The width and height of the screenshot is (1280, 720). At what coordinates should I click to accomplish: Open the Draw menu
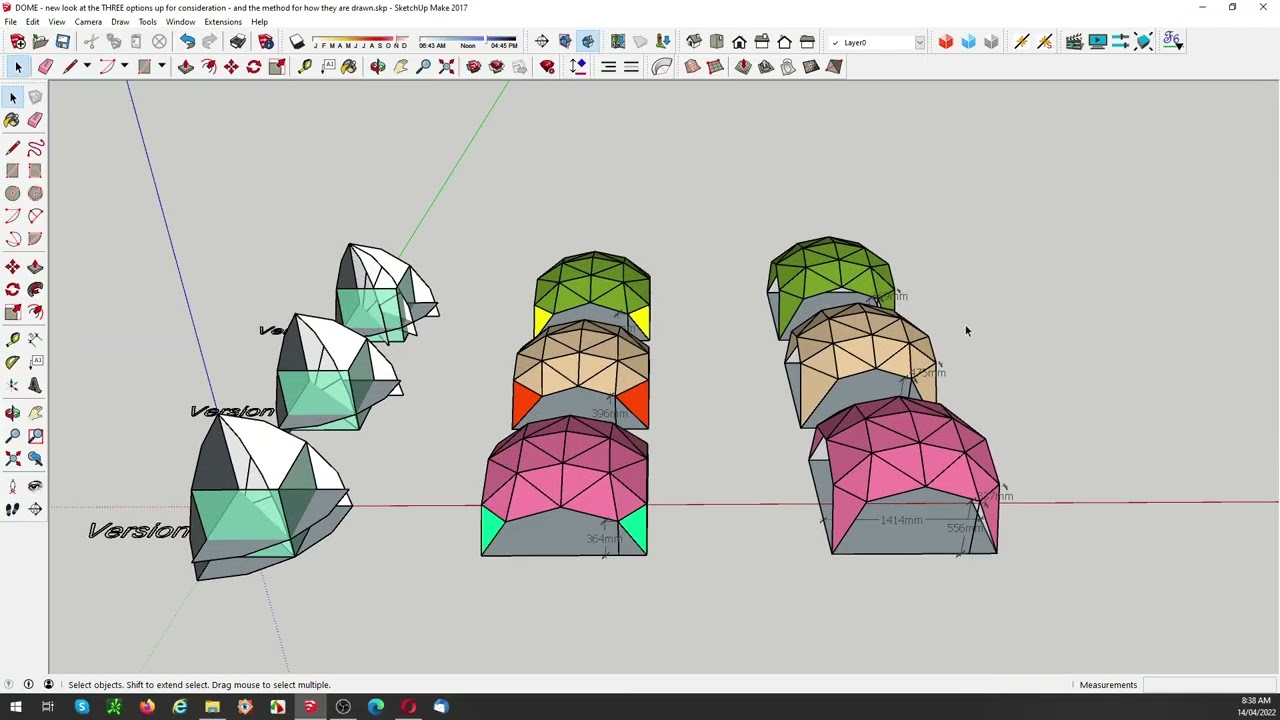click(120, 22)
